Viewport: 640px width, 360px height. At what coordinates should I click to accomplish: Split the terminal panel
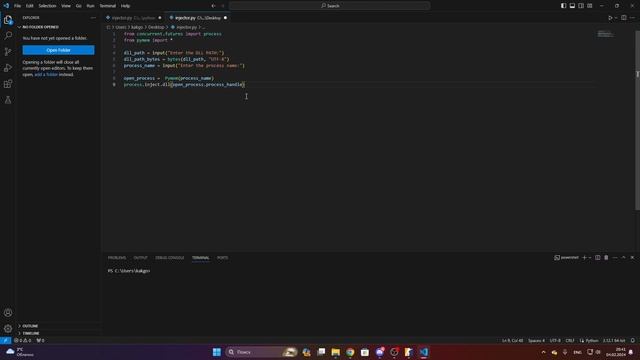(598, 258)
